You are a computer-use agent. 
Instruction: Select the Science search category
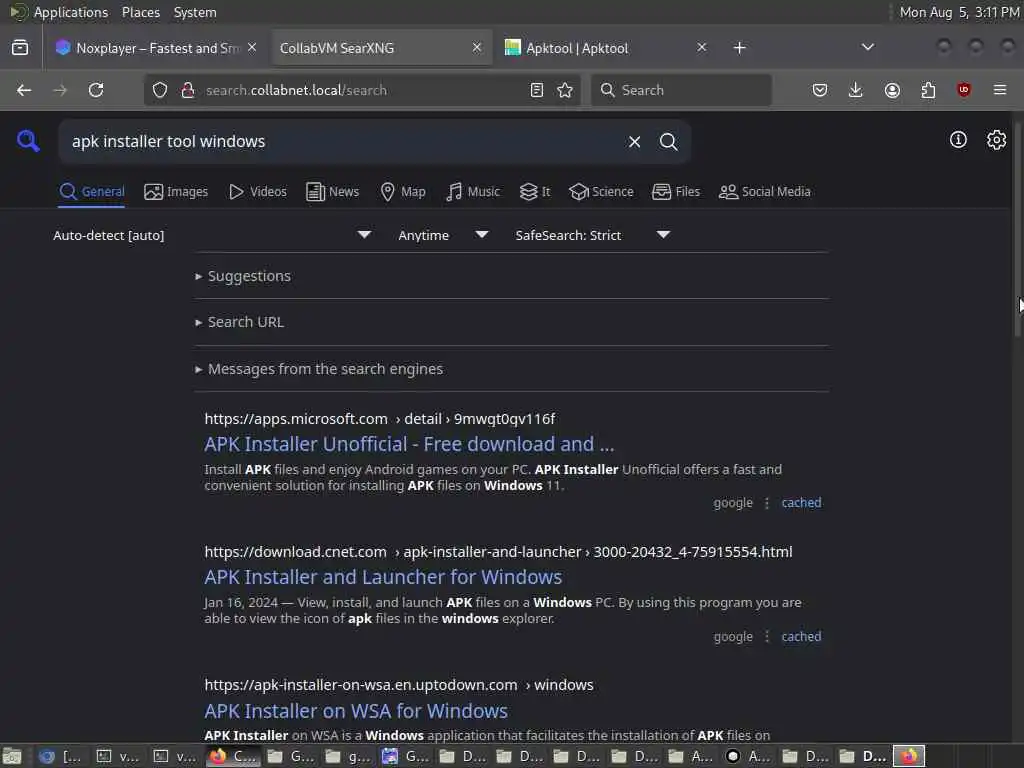point(601,191)
